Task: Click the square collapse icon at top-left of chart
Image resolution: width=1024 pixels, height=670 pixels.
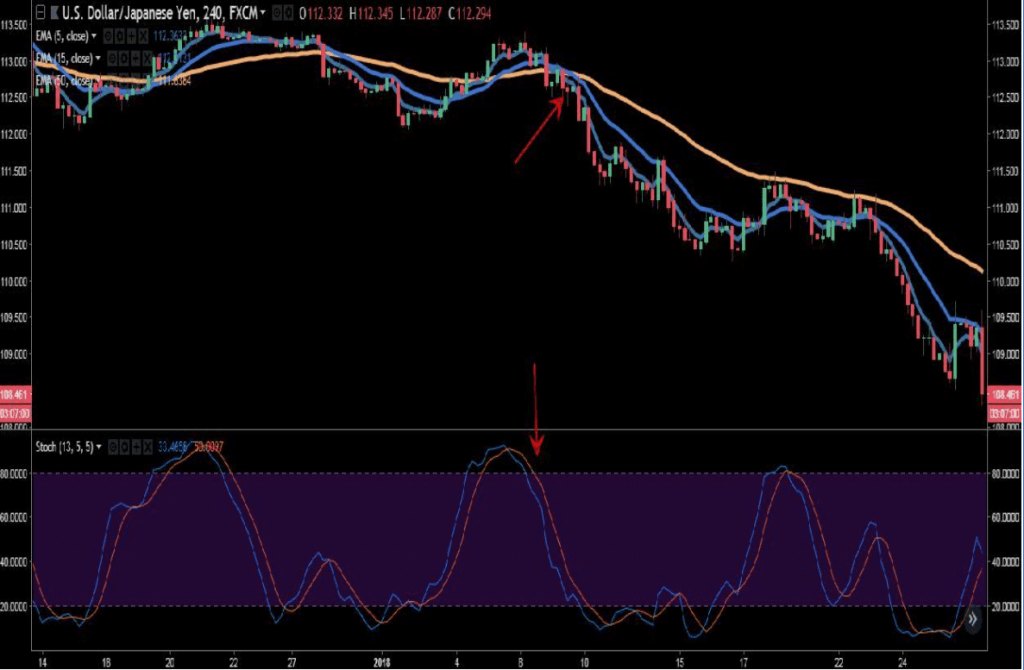Action: click(x=40, y=13)
